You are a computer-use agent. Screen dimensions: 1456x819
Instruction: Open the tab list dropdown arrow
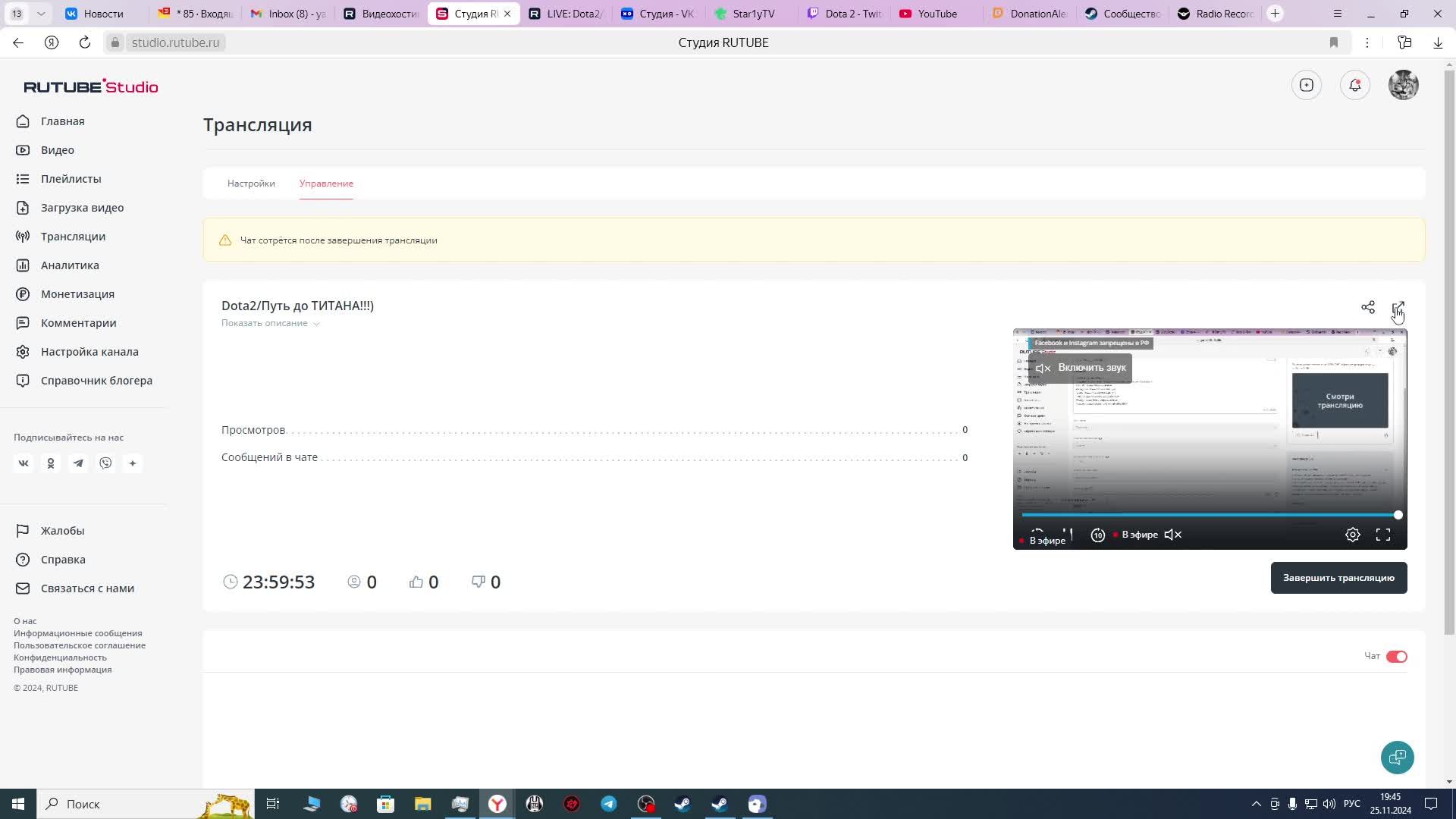point(41,14)
